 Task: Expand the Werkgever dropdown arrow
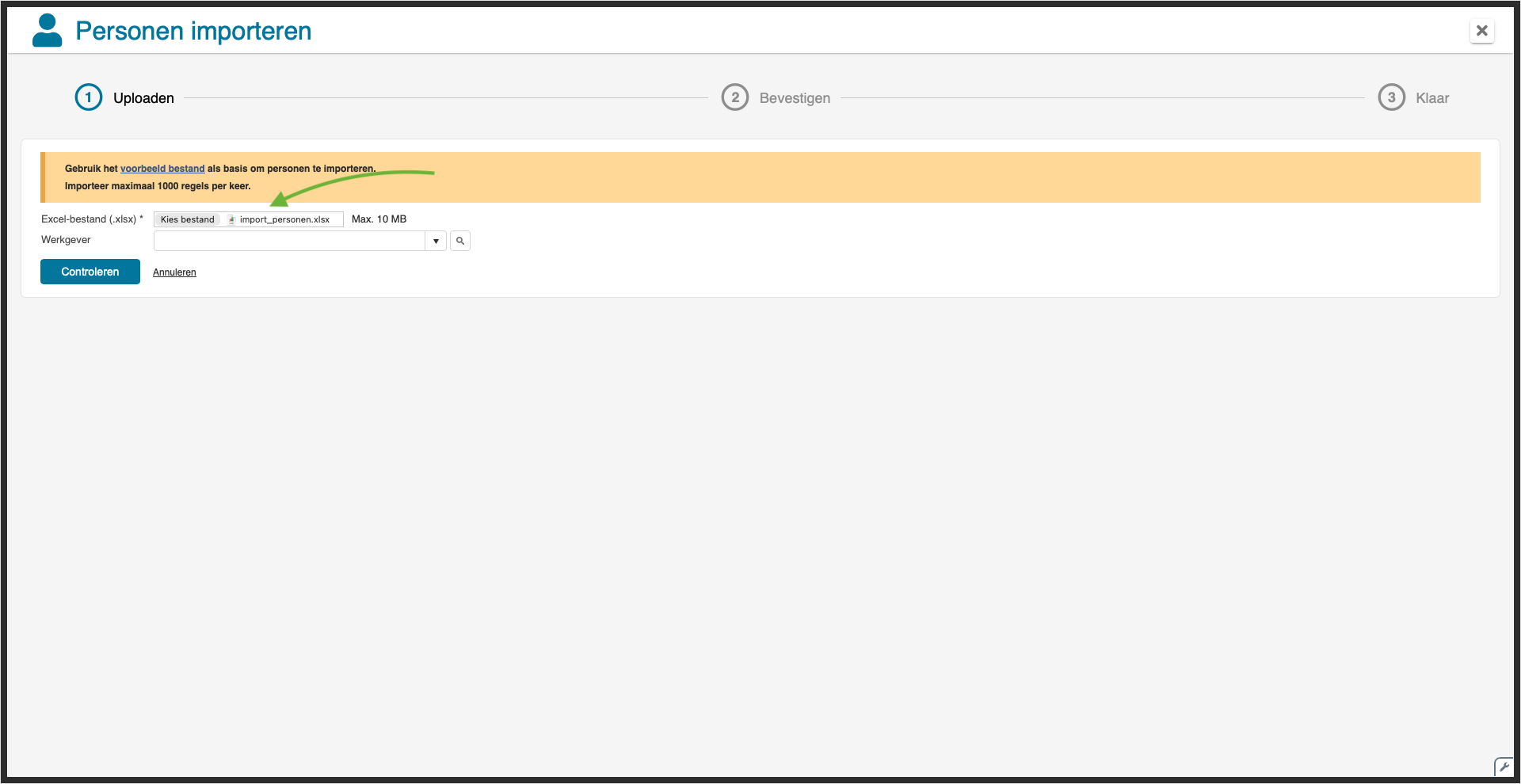[436, 241]
